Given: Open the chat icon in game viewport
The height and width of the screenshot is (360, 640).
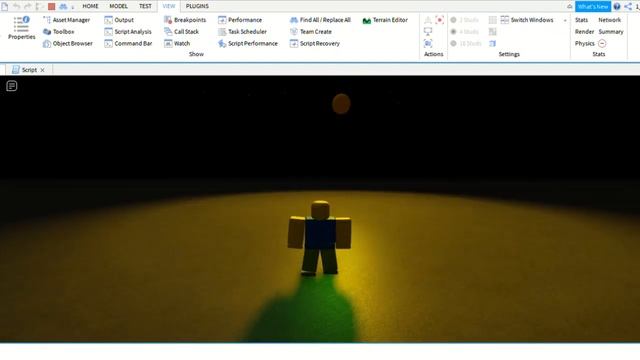Looking at the screenshot, I should click(12, 86).
